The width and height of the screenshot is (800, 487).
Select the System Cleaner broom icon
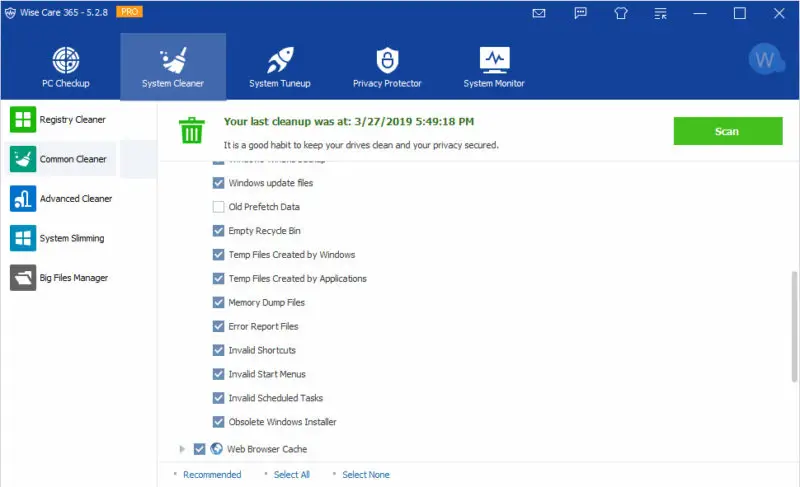173,60
